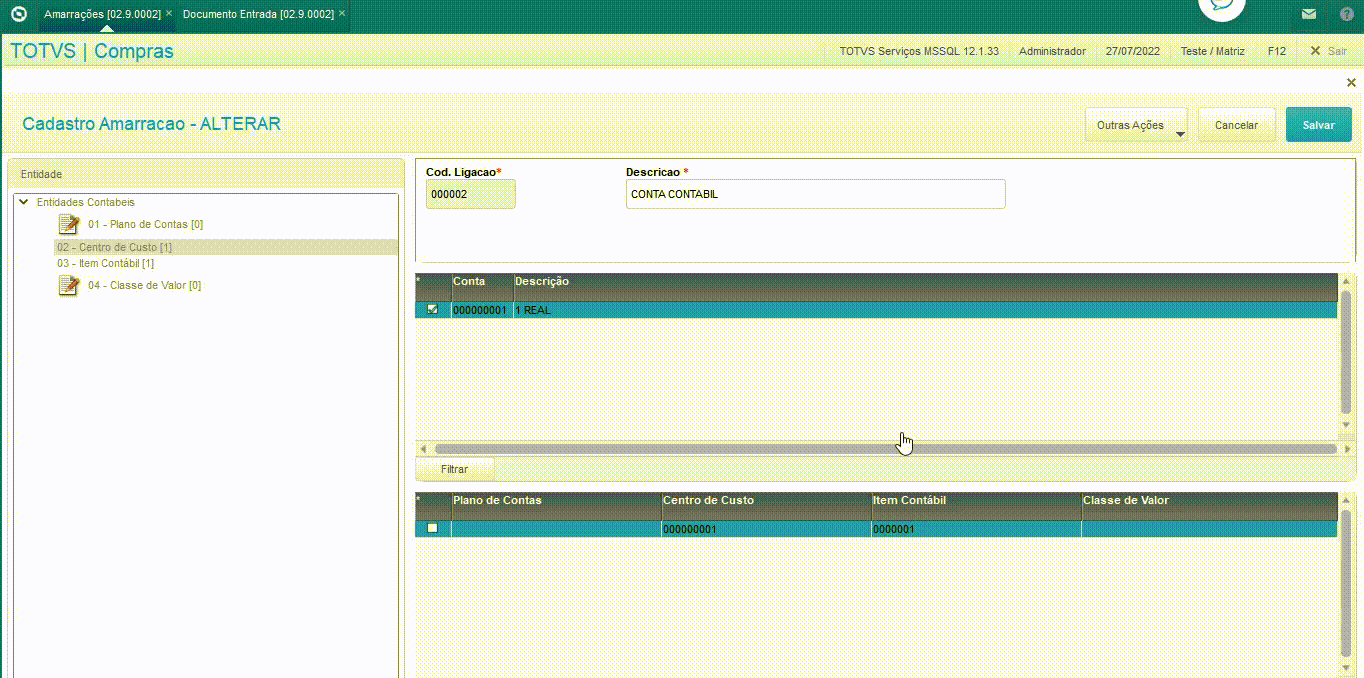
Task: Click the right arrow of the horizontal scrollbar
Action: tap(1346, 449)
